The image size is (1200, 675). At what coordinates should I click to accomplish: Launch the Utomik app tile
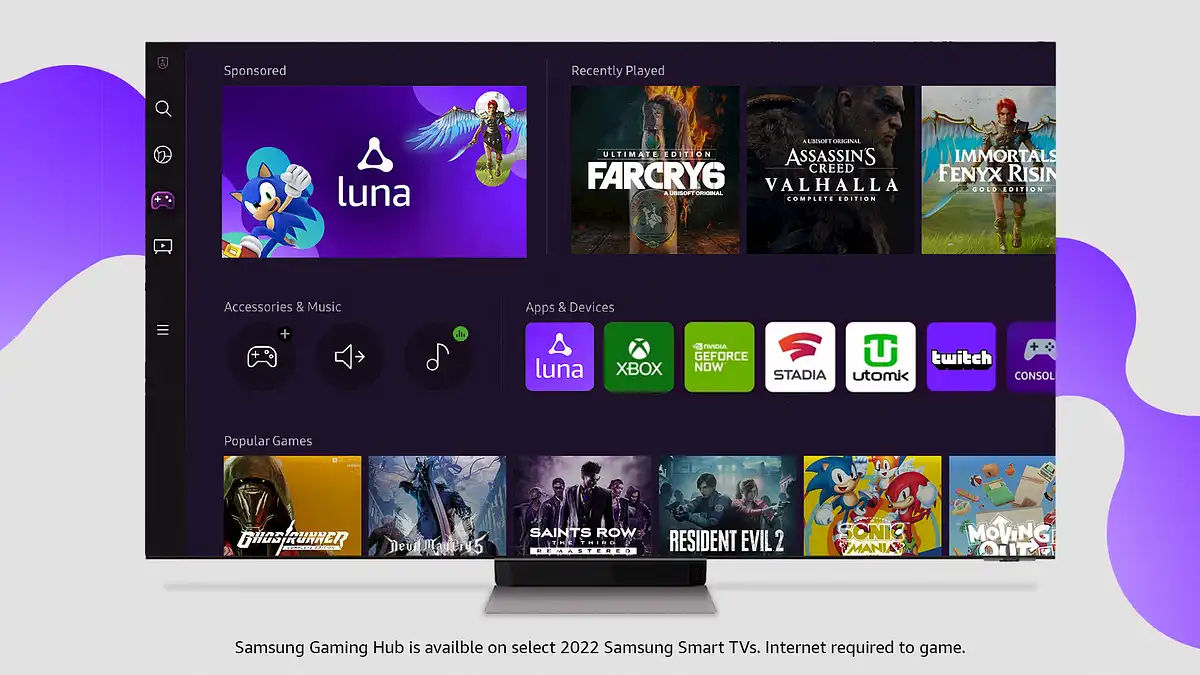coord(881,356)
